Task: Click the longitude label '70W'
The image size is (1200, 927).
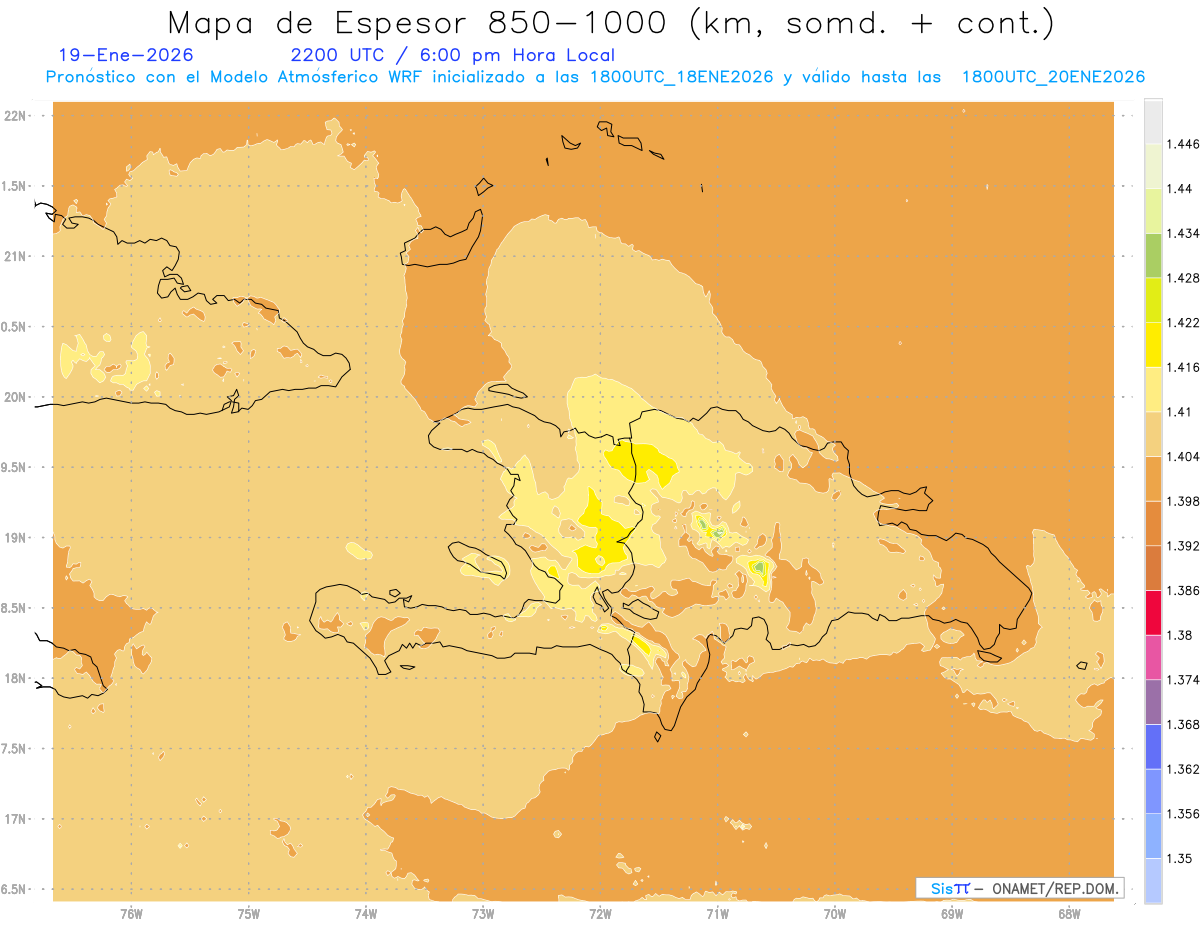Action: 835,913
